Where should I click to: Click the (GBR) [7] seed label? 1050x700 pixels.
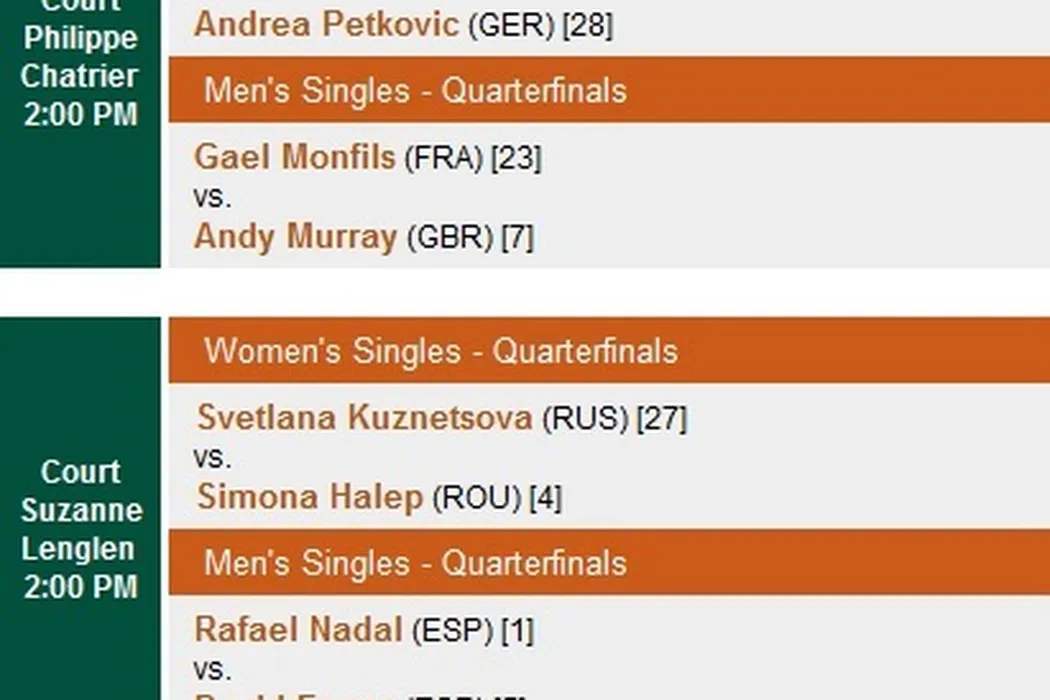[469, 238]
